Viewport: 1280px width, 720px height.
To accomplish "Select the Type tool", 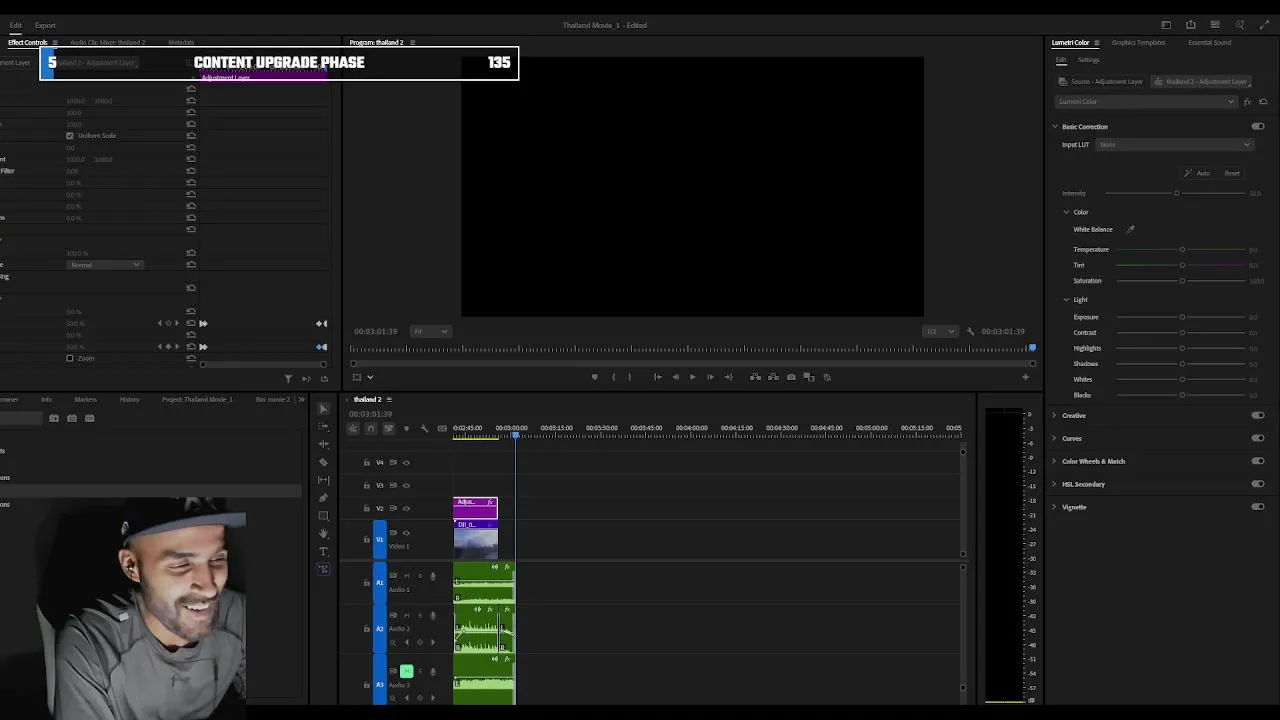I will [x=323, y=552].
